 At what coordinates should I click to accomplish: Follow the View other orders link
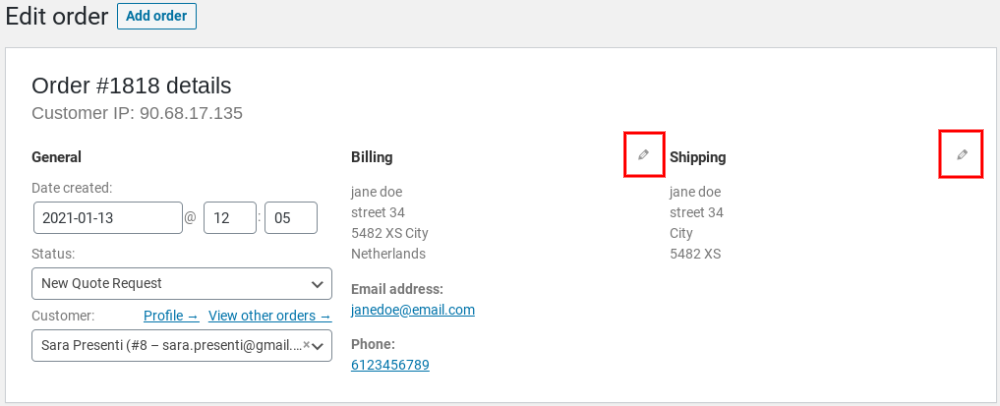pos(269,316)
